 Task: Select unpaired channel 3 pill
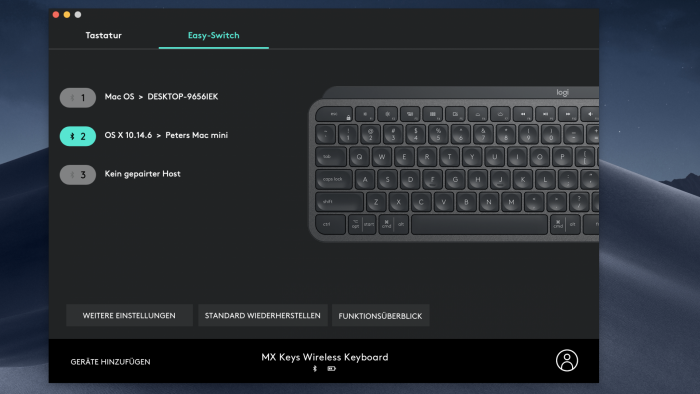[78, 175]
